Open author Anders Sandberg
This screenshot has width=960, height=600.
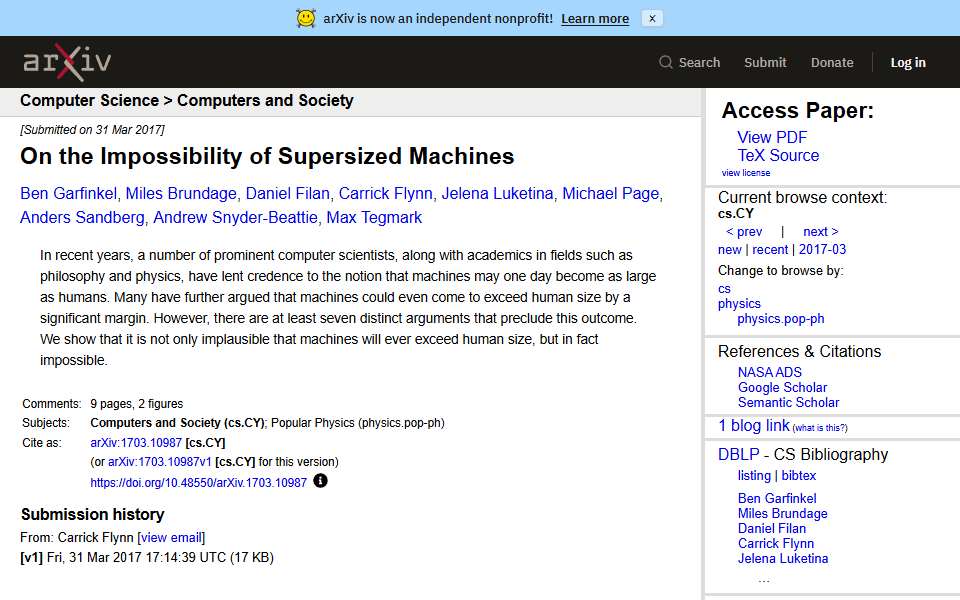point(82,217)
